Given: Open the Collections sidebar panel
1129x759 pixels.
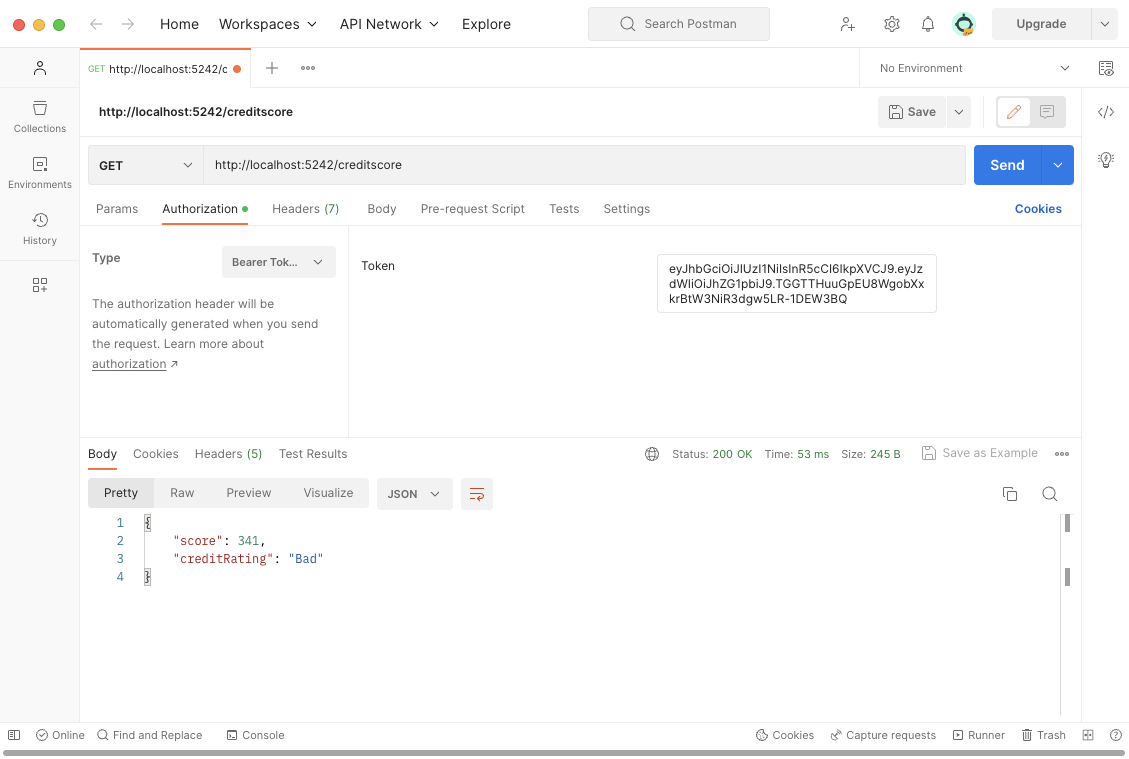Looking at the screenshot, I should click(x=40, y=116).
